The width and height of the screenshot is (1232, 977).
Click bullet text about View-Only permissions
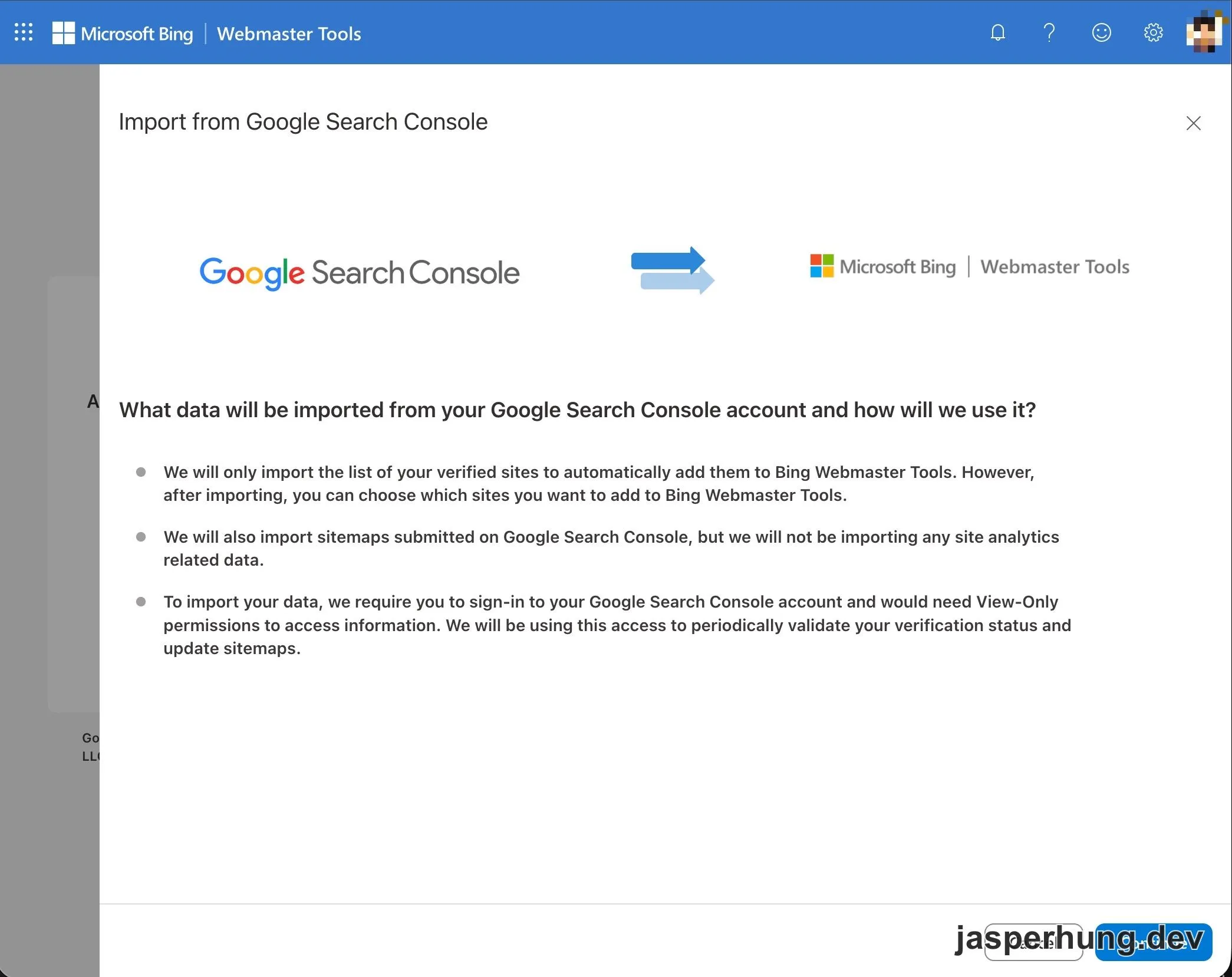click(x=617, y=625)
